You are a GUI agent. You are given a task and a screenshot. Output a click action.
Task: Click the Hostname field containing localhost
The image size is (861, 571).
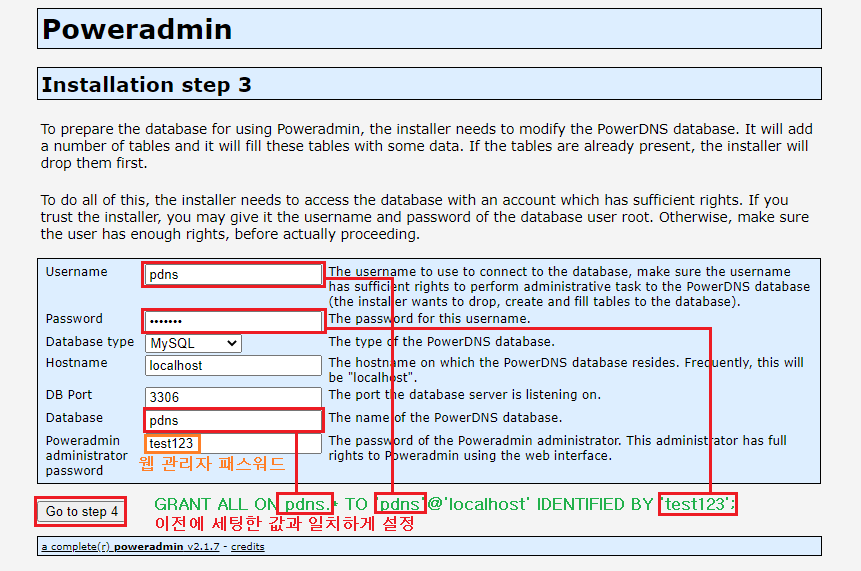pos(233,366)
